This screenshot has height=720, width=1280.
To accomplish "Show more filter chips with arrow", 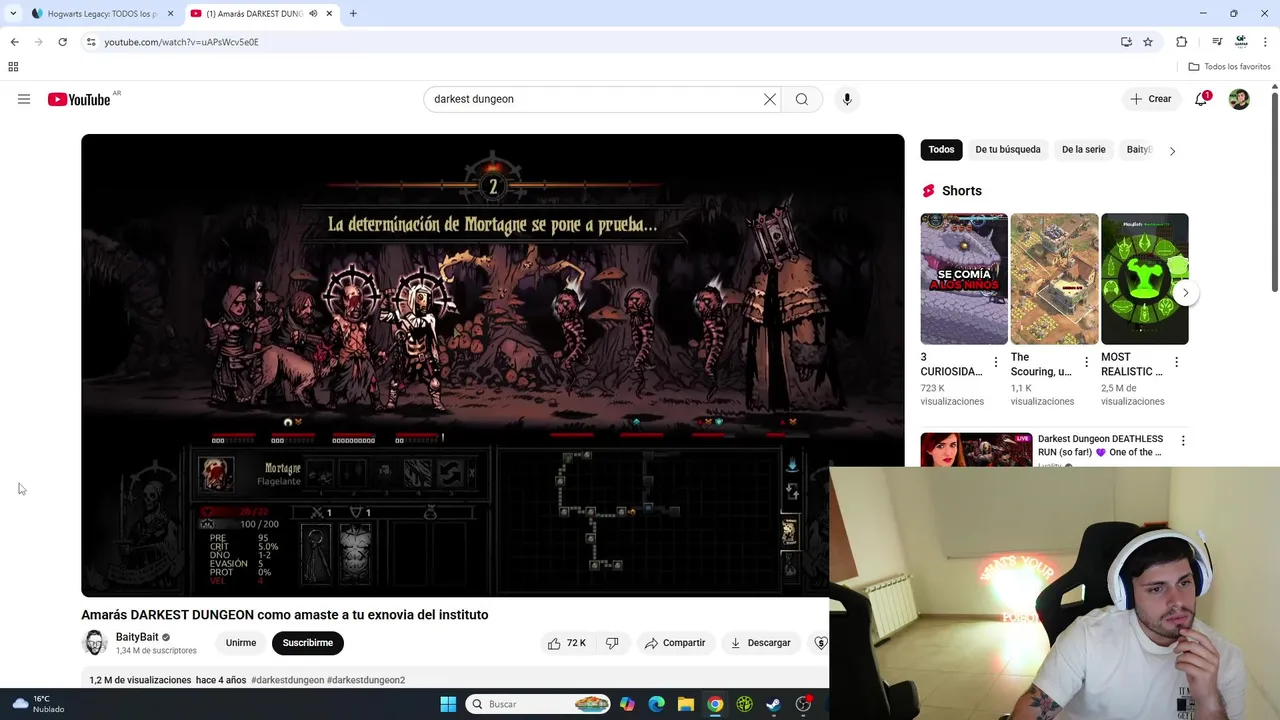I will (1172, 151).
